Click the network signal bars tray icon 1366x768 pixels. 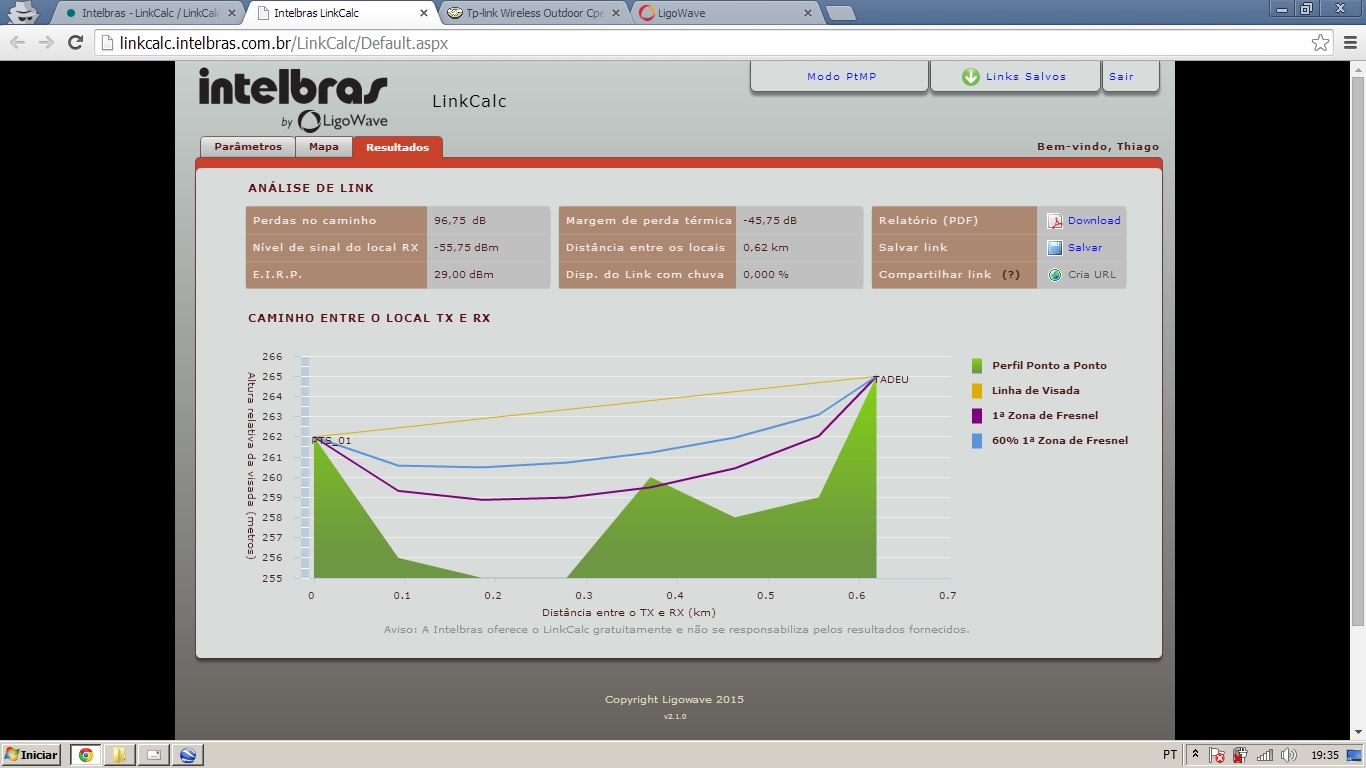tap(1265, 755)
